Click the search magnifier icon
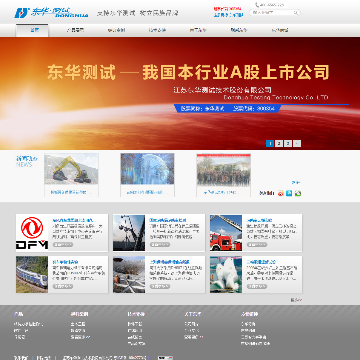360x360 pixels. (296, 13)
